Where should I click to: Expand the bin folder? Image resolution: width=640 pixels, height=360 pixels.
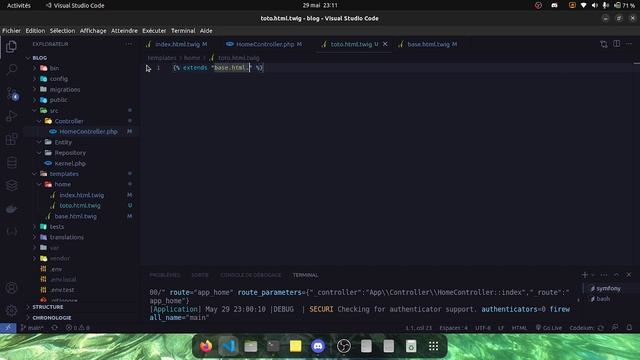click(x=54, y=68)
